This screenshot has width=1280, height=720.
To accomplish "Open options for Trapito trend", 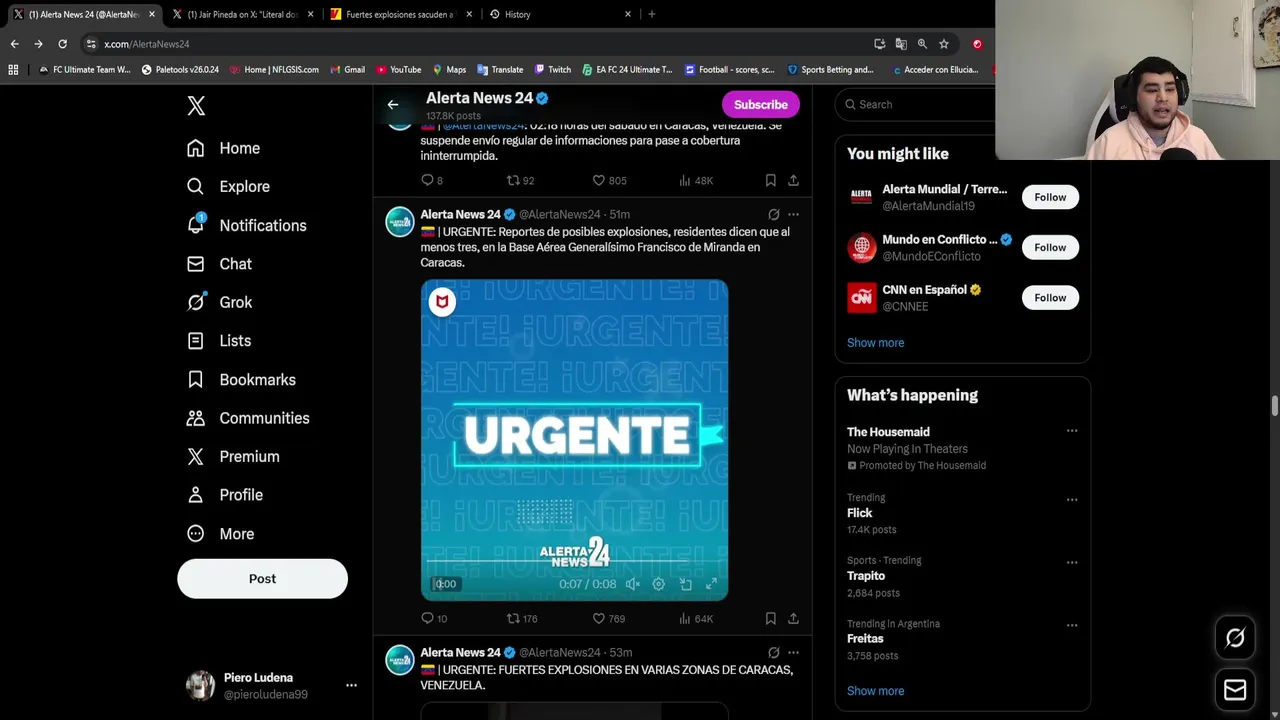I will [x=1072, y=562].
